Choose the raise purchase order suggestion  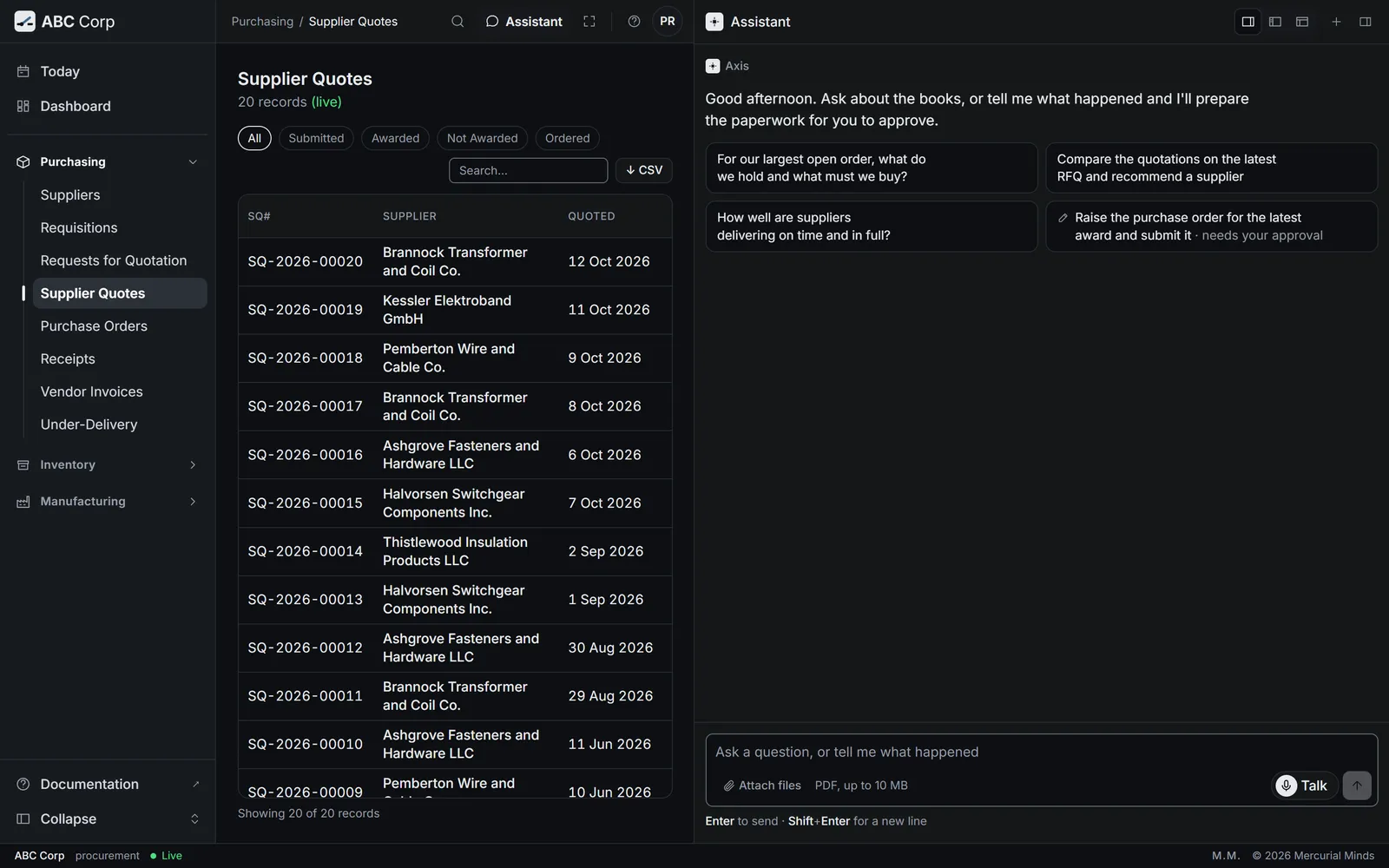[x=1211, y=227]
